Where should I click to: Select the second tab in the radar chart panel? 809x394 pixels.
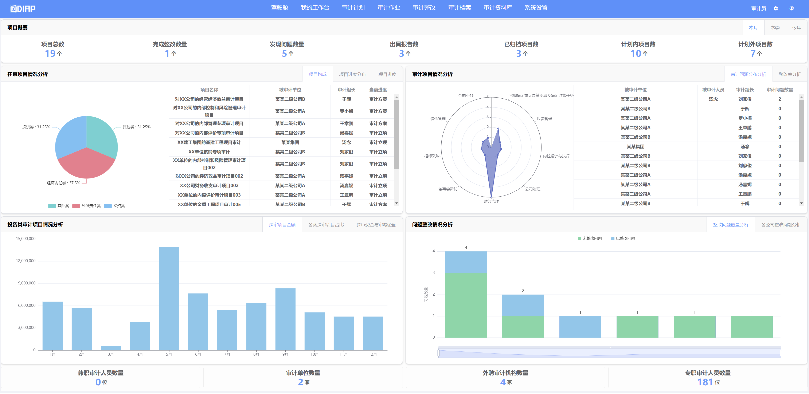789,74
